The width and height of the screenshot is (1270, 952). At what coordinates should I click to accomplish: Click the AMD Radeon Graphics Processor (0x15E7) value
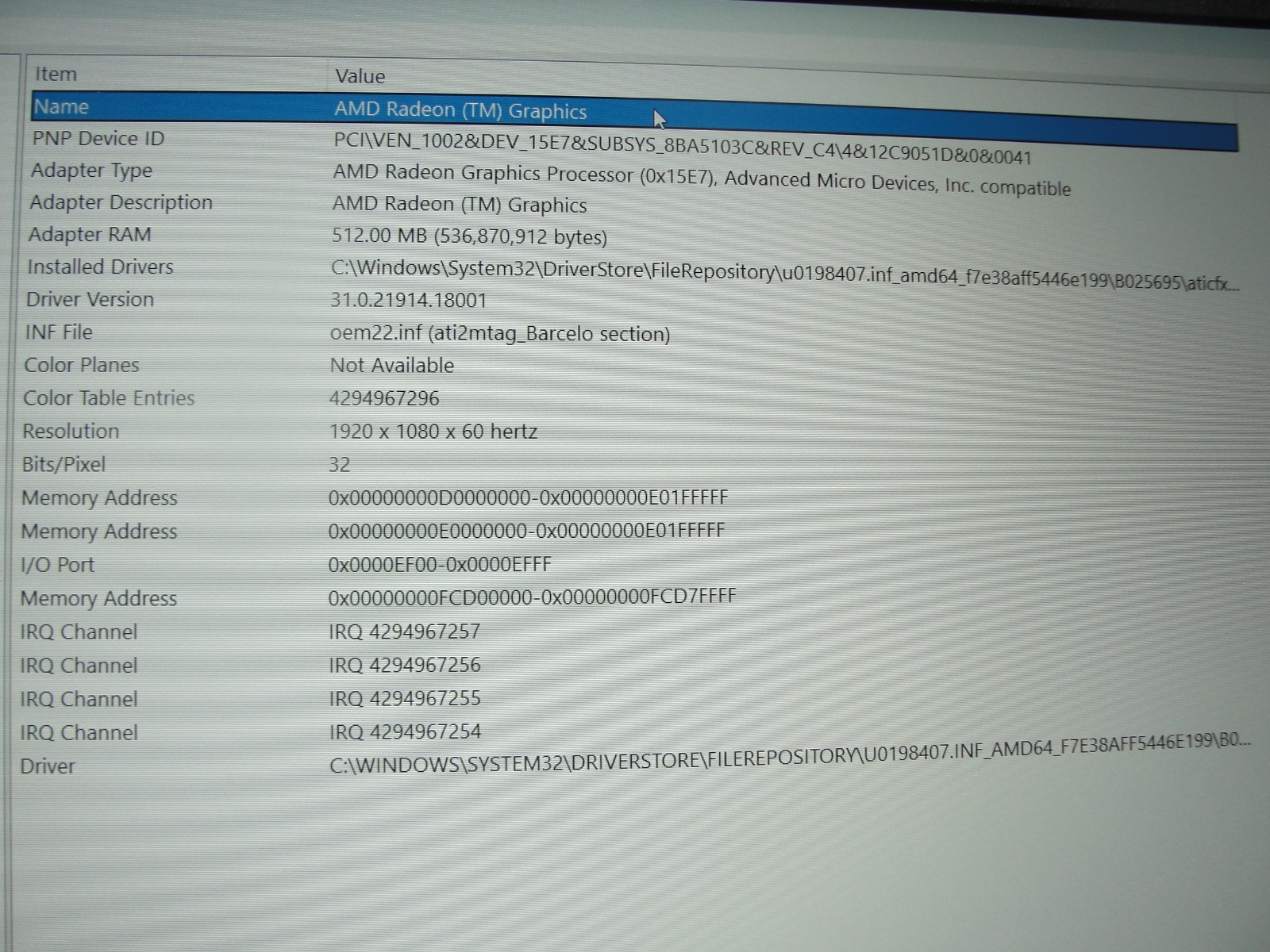pyautogui.click(x=702, y=180)
